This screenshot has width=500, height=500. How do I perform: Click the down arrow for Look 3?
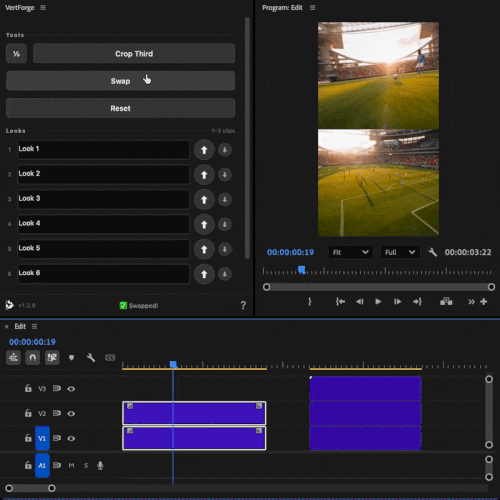coord(225,200)
